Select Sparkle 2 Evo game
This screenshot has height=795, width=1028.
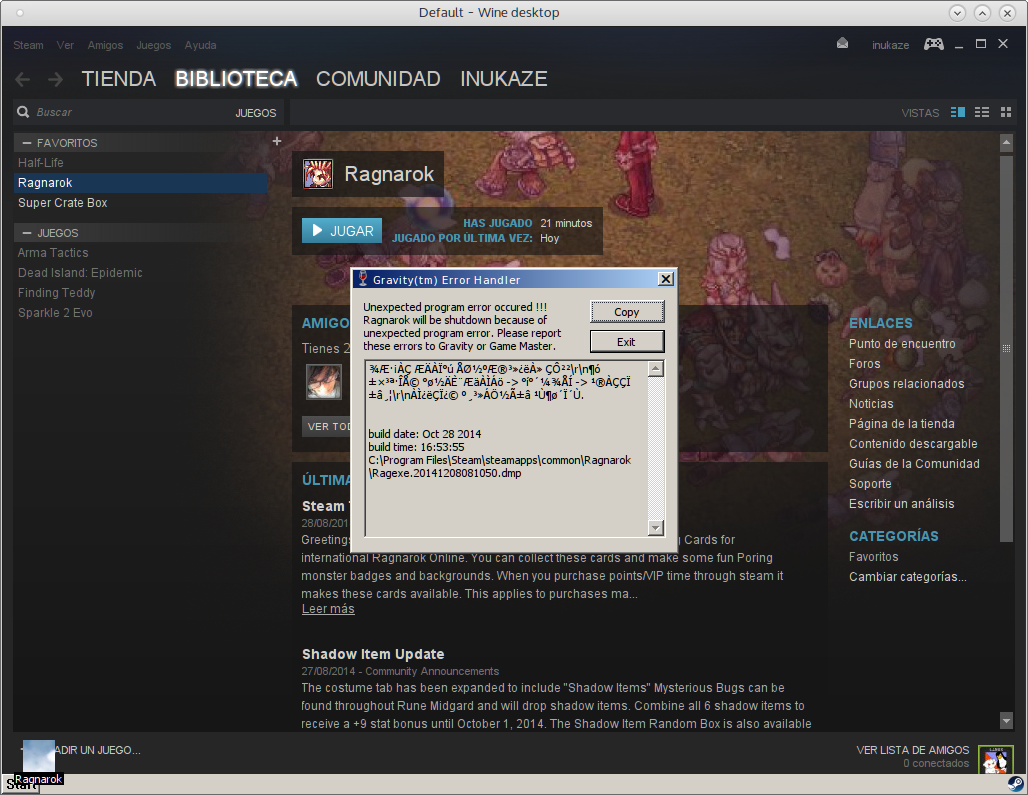[x=140, y=313]
